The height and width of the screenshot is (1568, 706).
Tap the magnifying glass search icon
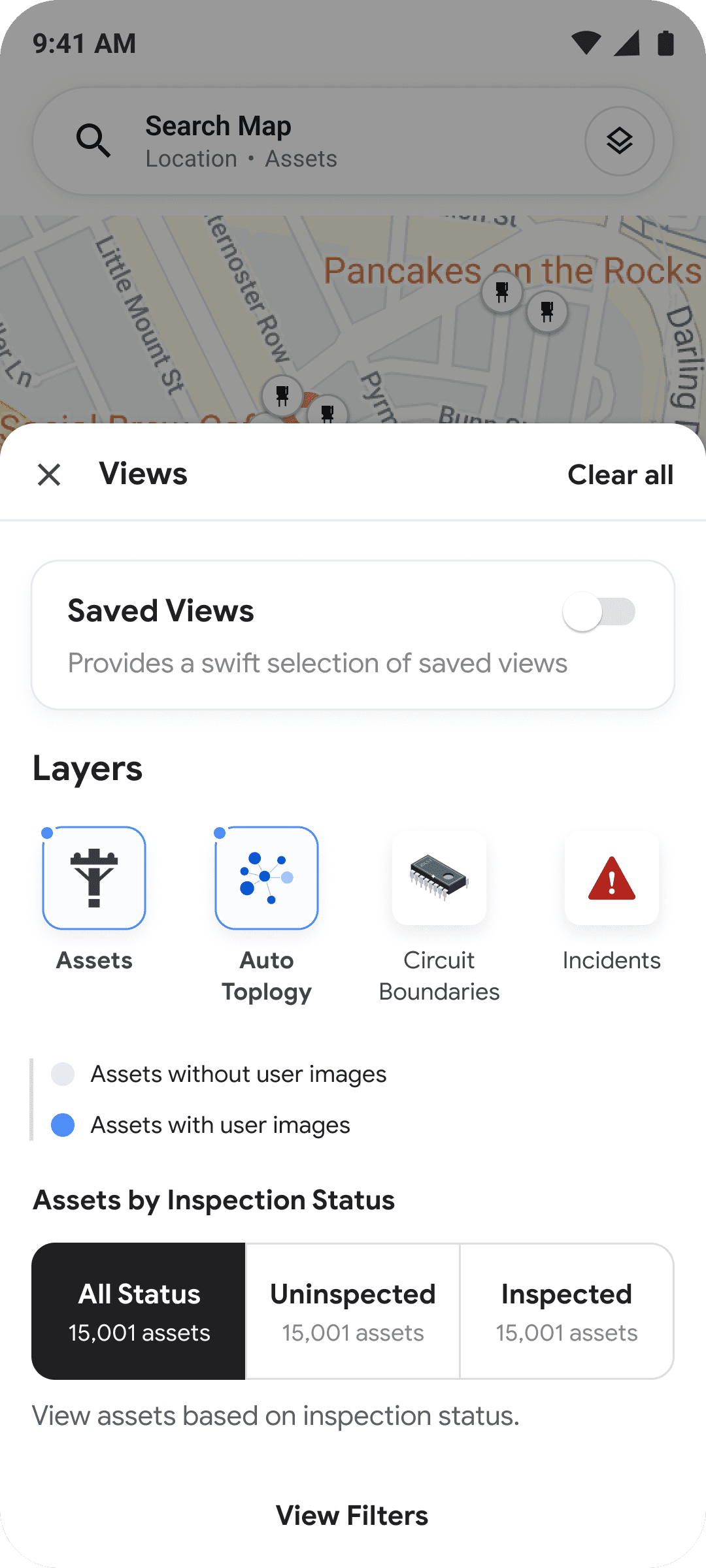pyautogui.click(x=93, y=140)
